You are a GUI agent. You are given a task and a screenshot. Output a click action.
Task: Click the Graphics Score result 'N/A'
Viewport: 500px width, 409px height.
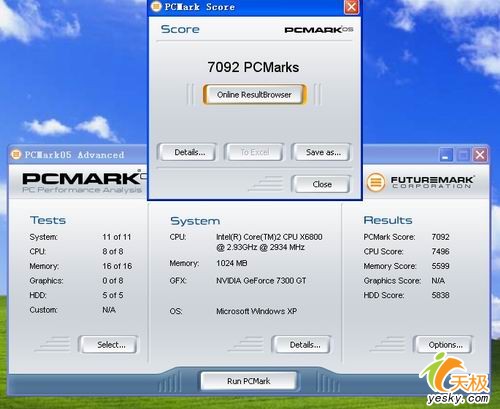click(438, 281)
